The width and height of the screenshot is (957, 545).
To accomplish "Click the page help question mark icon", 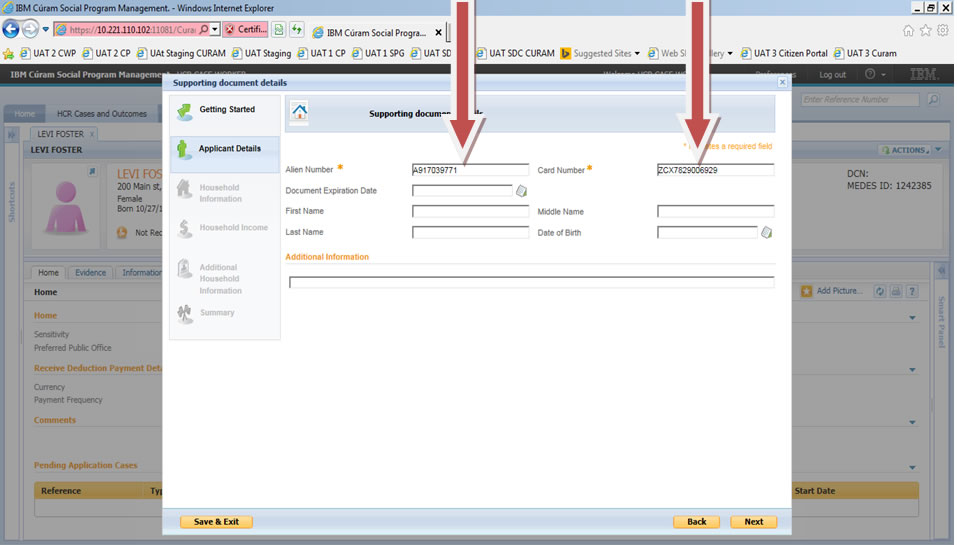I will [x=912, y=292].
